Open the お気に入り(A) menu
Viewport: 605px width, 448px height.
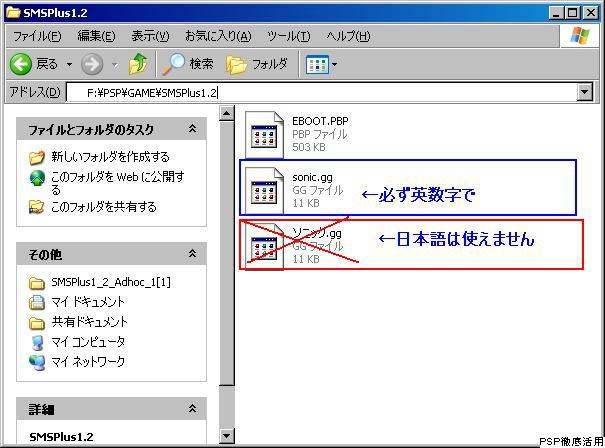[218, 36]
